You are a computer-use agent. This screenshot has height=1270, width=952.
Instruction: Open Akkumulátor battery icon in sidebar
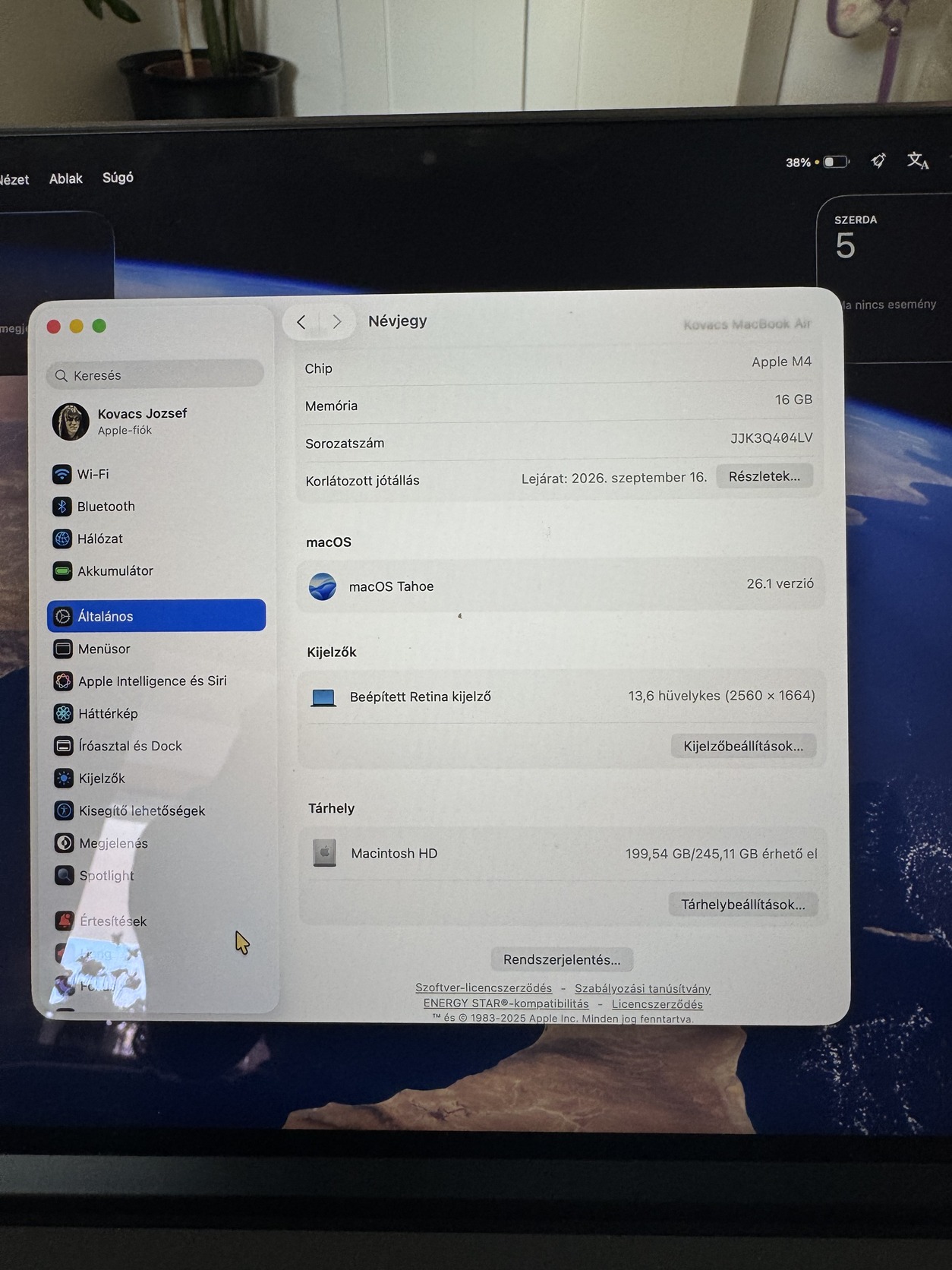point(63,570)
